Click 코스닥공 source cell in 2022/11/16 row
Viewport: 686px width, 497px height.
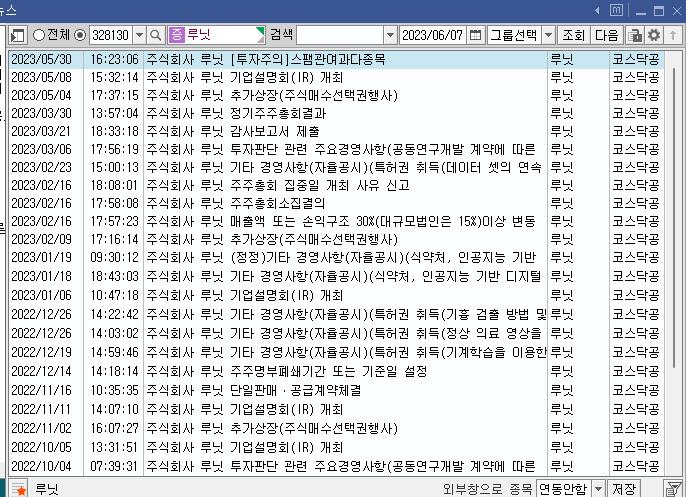(x=636, y=390)
